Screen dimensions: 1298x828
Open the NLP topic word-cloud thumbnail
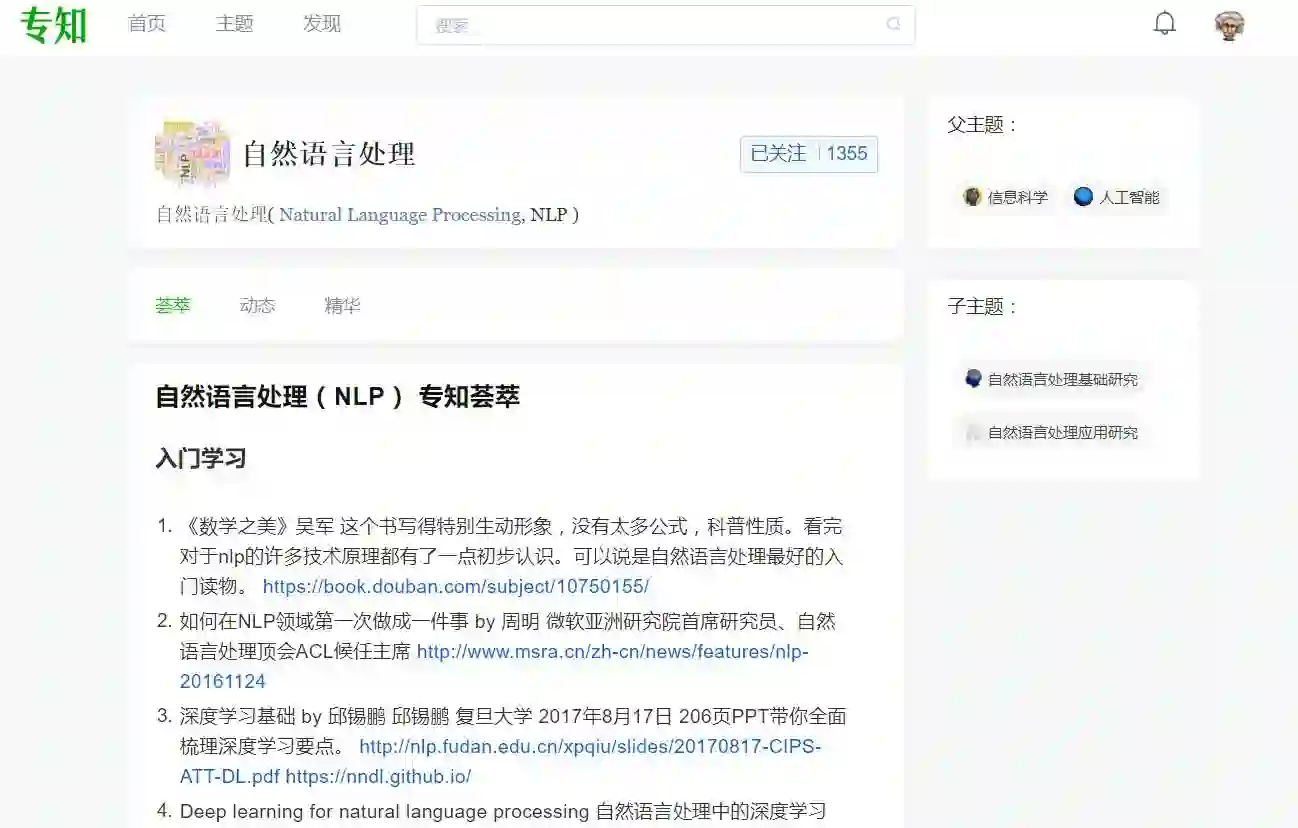192,153
